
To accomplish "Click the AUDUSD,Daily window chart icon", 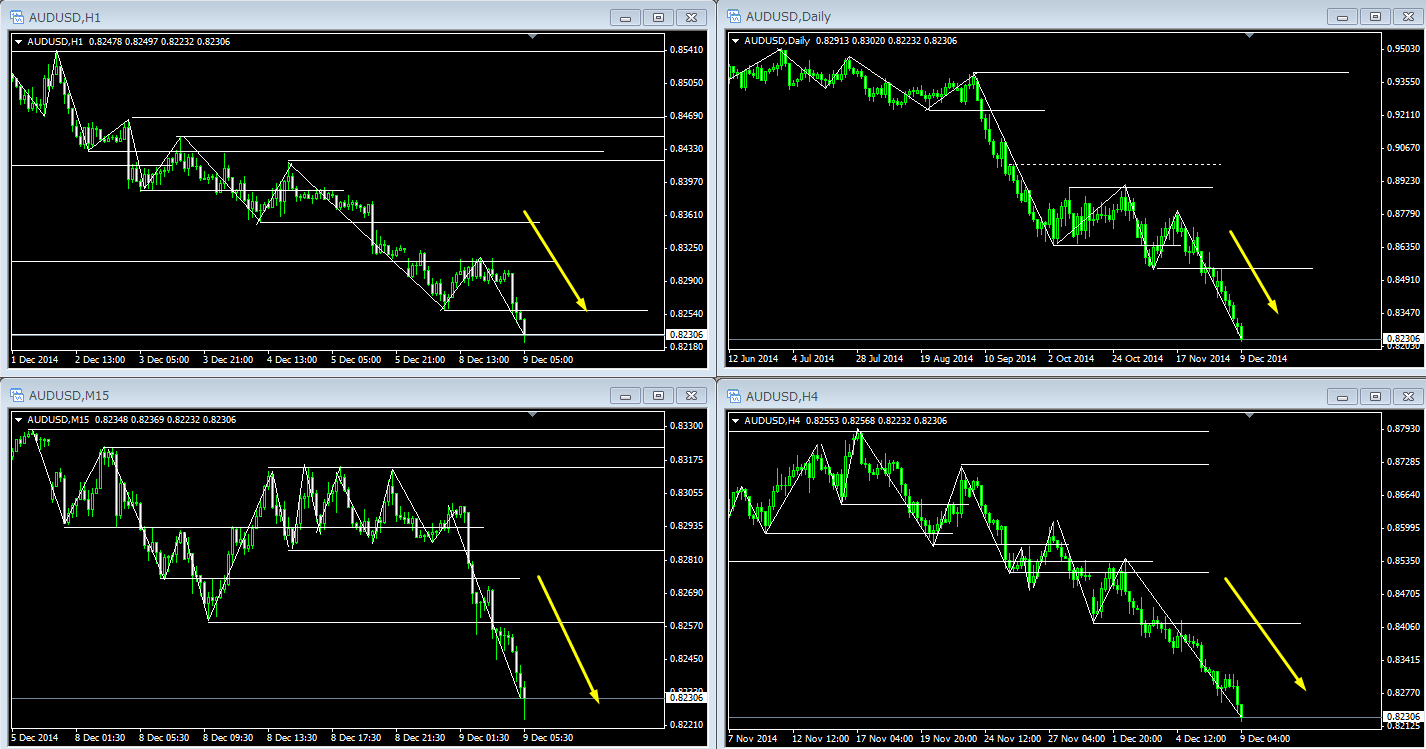I will (x=733, y=16).
